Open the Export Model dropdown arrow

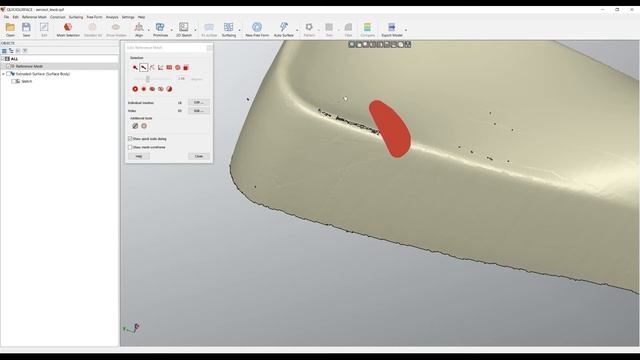405,30
